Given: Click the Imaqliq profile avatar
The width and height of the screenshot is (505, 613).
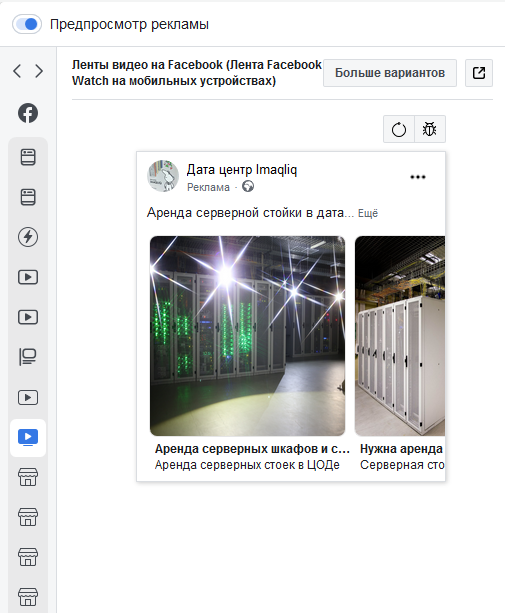Looking at the screenshot, I should 163,176.
